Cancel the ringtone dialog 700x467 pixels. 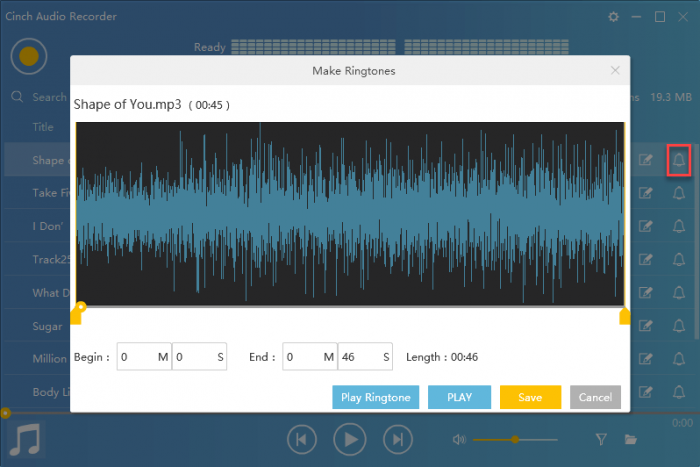(595, 397)
